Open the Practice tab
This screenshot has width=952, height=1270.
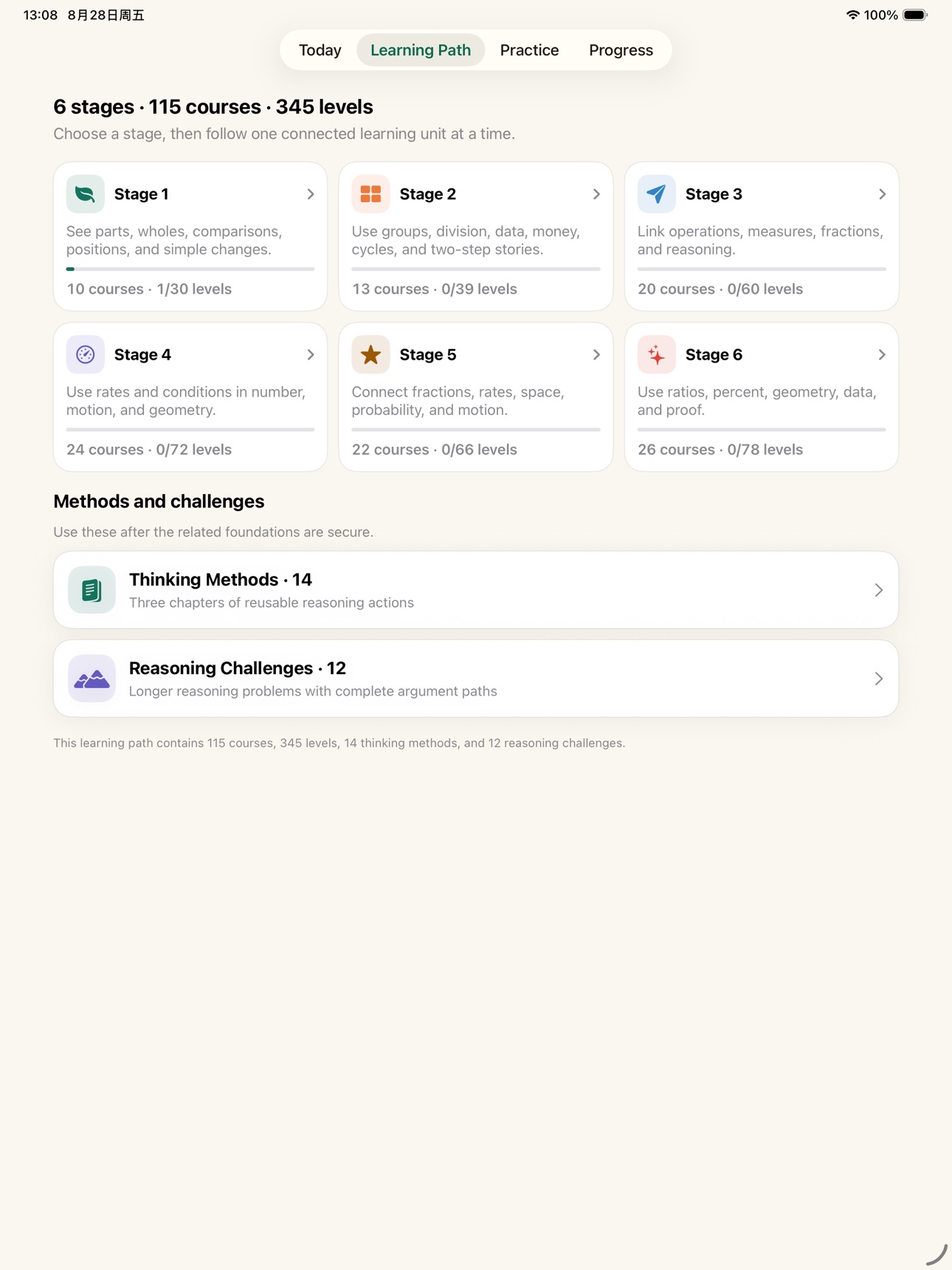pos(529,50)
